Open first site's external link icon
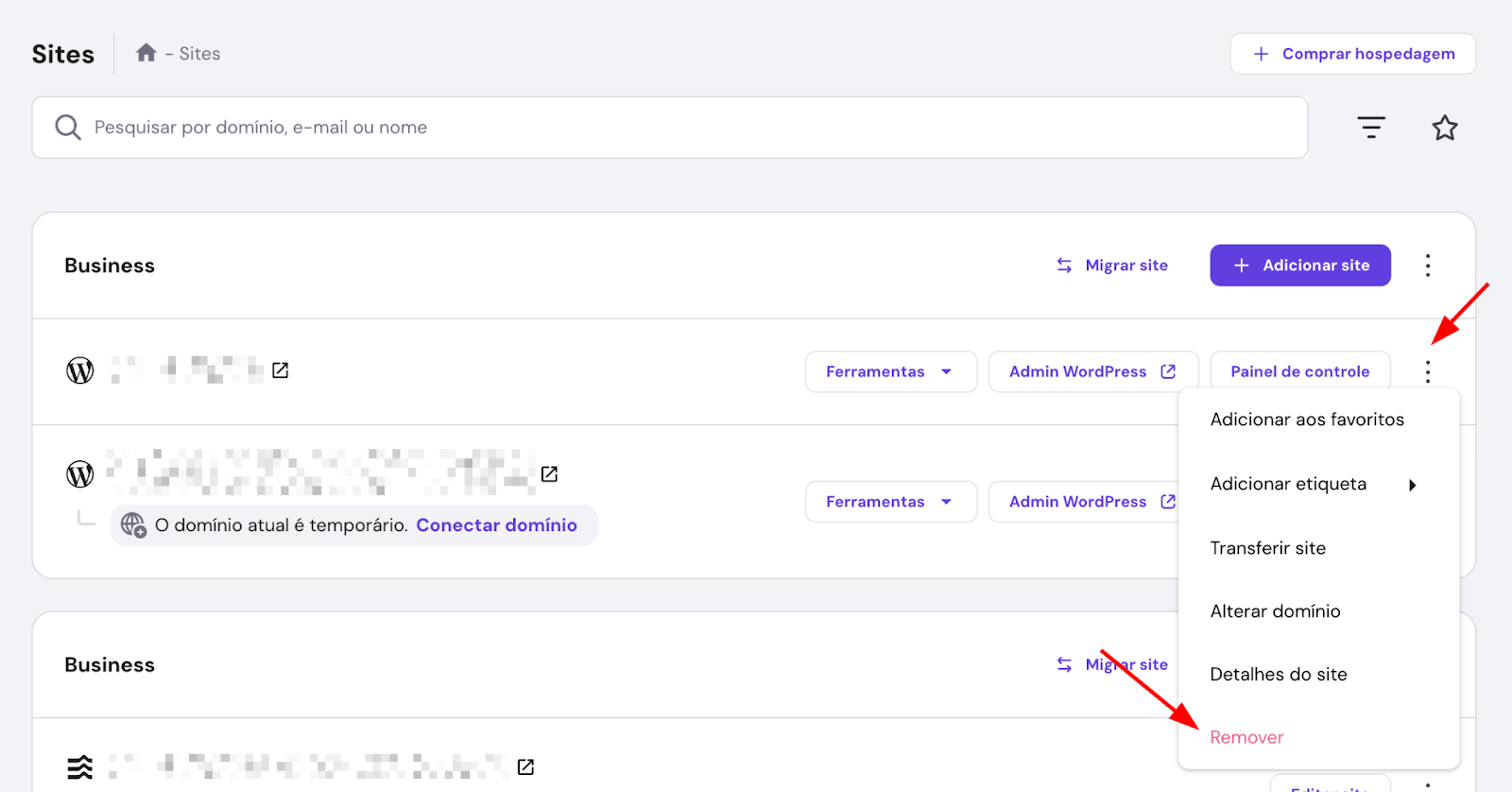 281,370
